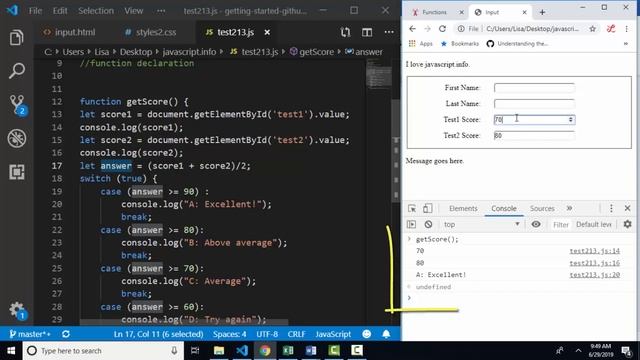Open the test213.js:20 source link
This screenshot has height=360, width=640.
pyautogui.click(x=594, y=275)
